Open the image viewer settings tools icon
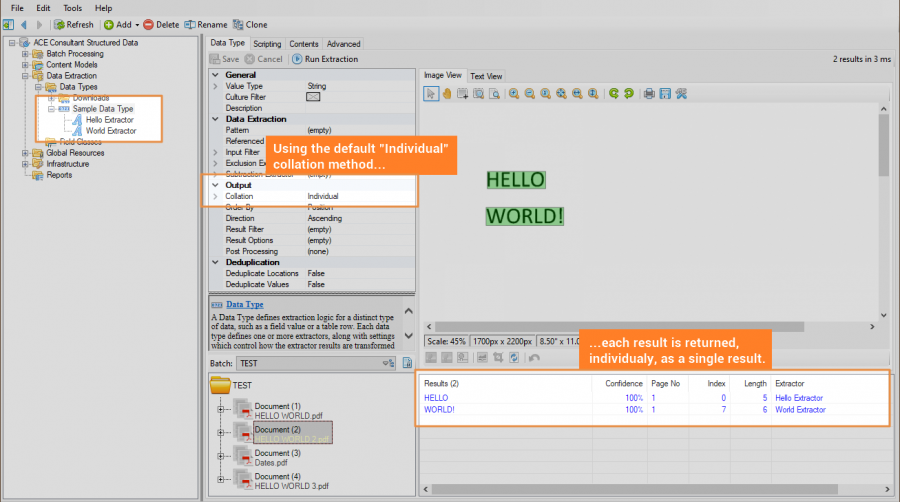The width and height of the screenshot is (900, 502). coord(681,94)
